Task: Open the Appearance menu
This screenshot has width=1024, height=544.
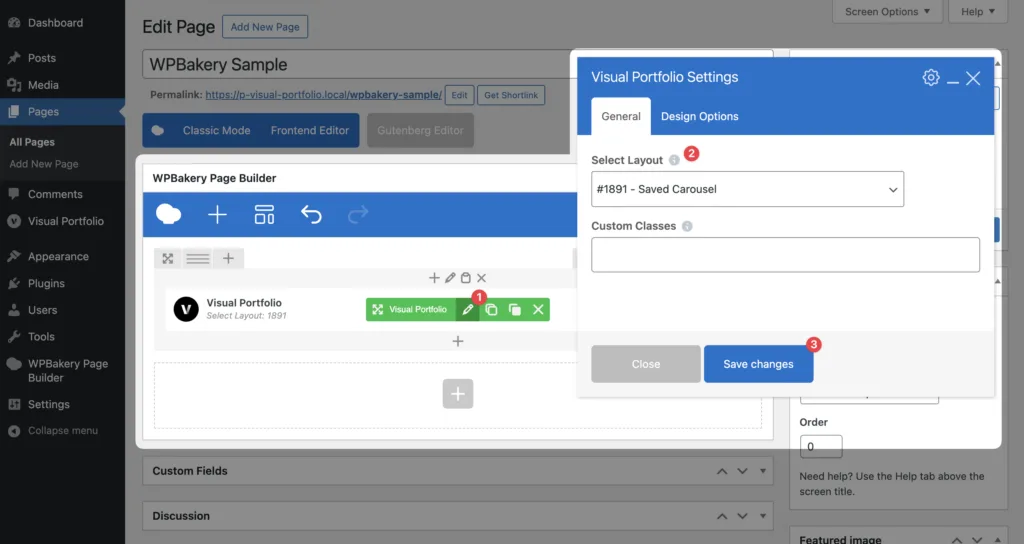Action: click(58, 256)
